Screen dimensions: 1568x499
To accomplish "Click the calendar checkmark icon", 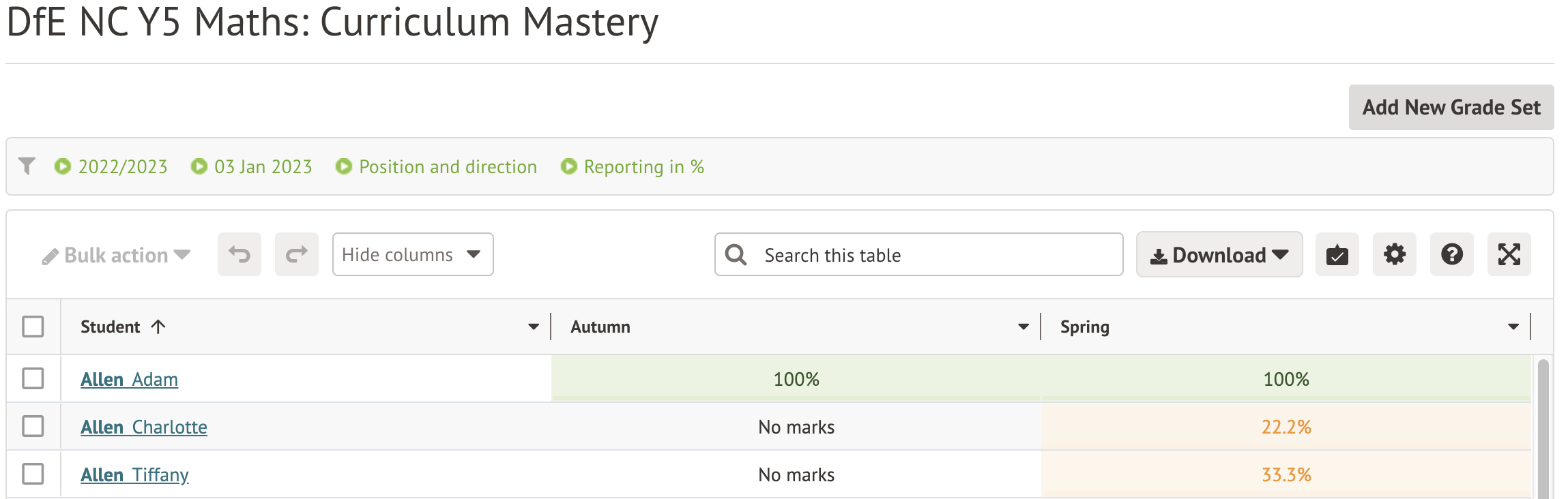I will (x=1337, y=255).
